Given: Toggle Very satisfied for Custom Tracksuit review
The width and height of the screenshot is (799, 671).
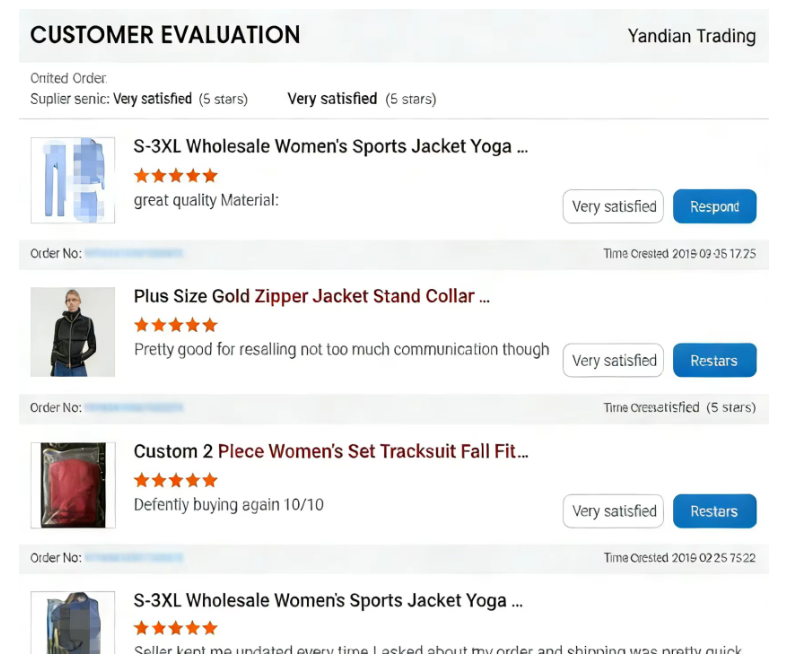Looking at the screenshot, I should (x=613, y=511).
